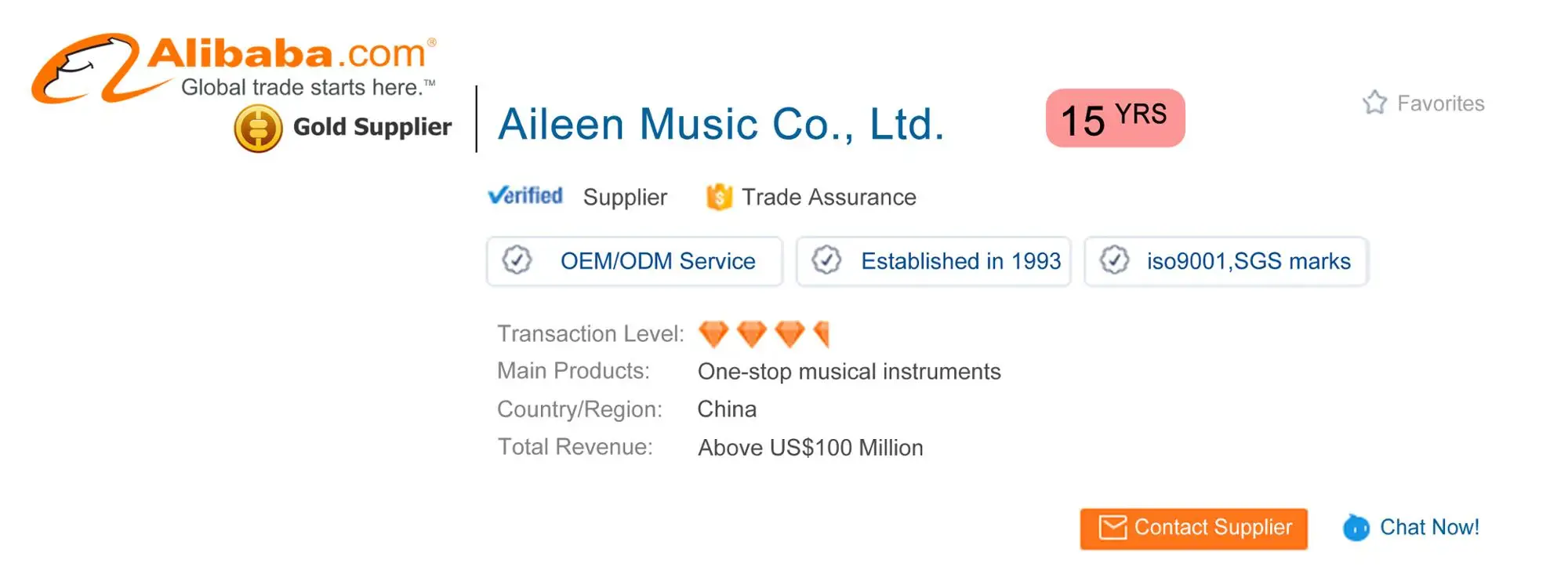
Task: Click the iso9001,SGS marks checkmark icon
Action: pyautogui.click(x=1114, y=260)
